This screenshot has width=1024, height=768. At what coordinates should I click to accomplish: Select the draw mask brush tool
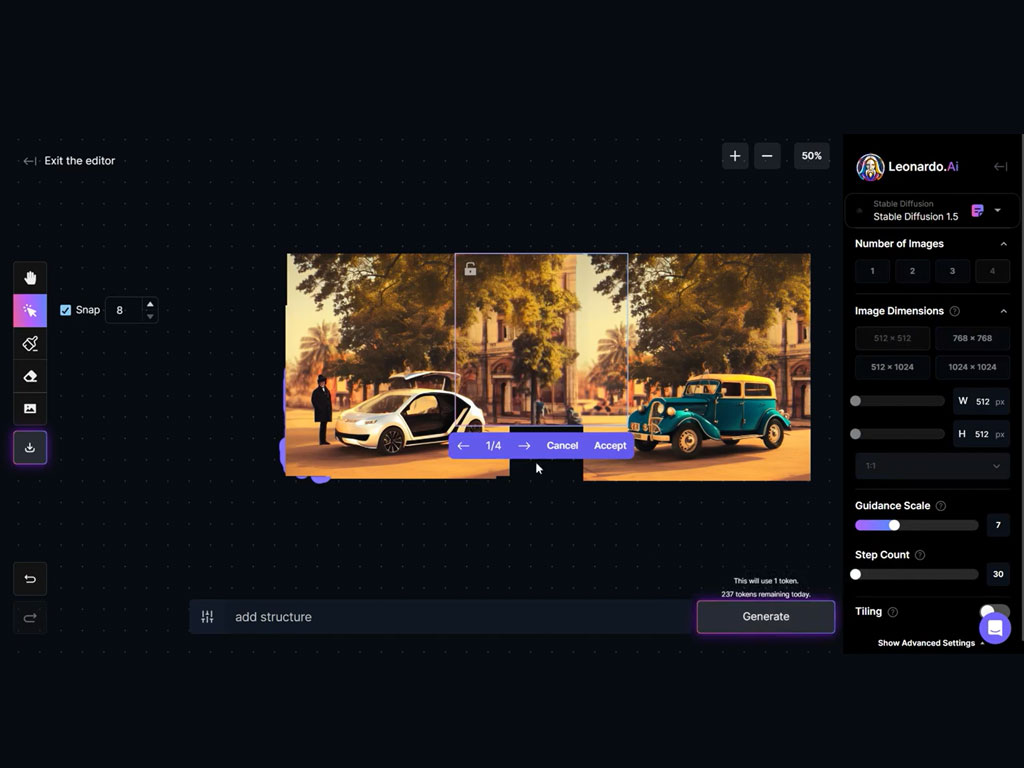(30, 345)
